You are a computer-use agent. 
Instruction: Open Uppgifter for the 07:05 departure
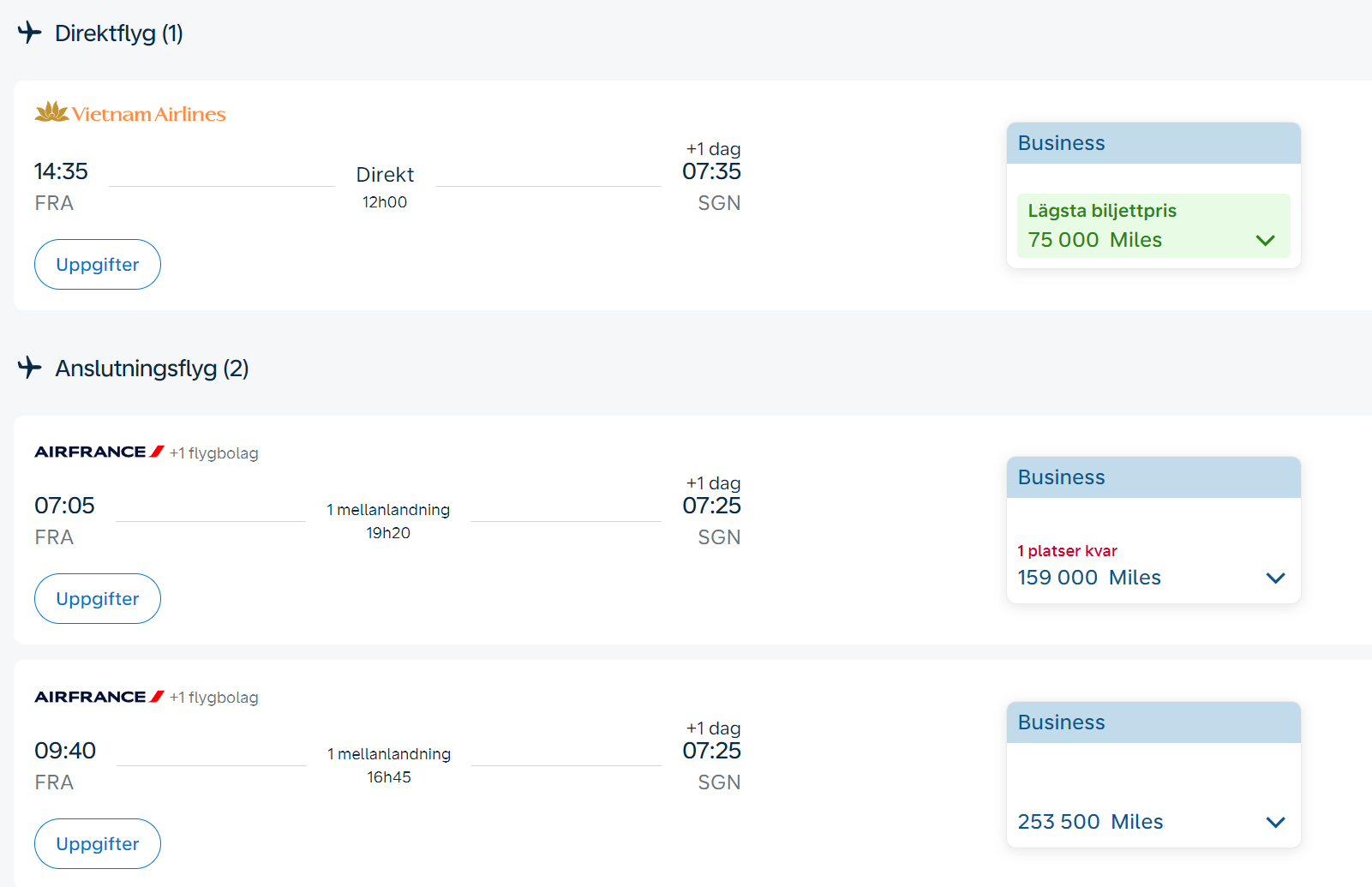pyautogui.click(x=98, y=599)
